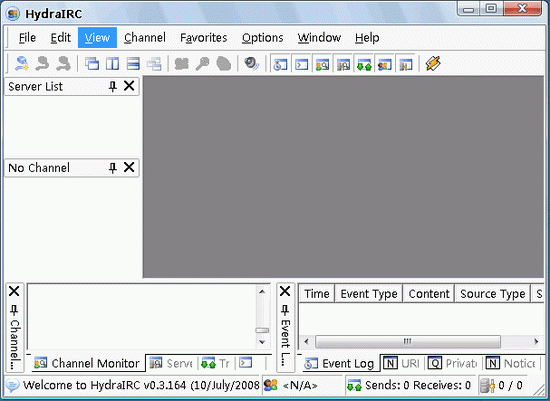The height and width of the screenshot is (401, 550).
Task: Tile windows stacked horizontally via toolbar
Action: (133, 64)
